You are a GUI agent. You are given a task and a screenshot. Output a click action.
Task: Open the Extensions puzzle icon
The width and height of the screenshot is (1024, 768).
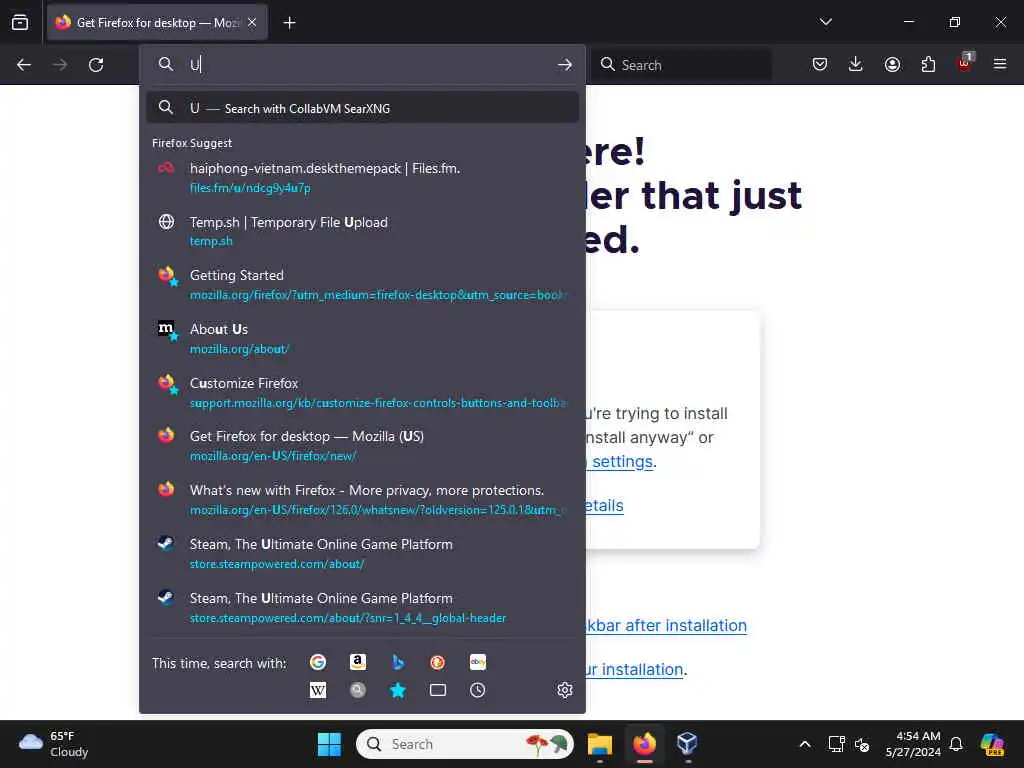(928, 64)
